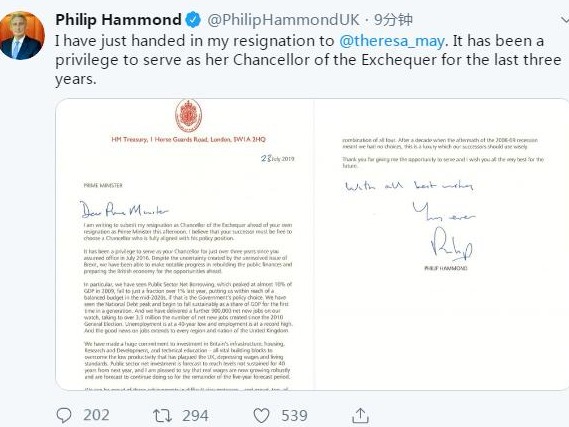Image resolution: width=569 pixels, height=427 pixels.
Task: Click the handwritten Philip signature
Action: coord(452,244)
